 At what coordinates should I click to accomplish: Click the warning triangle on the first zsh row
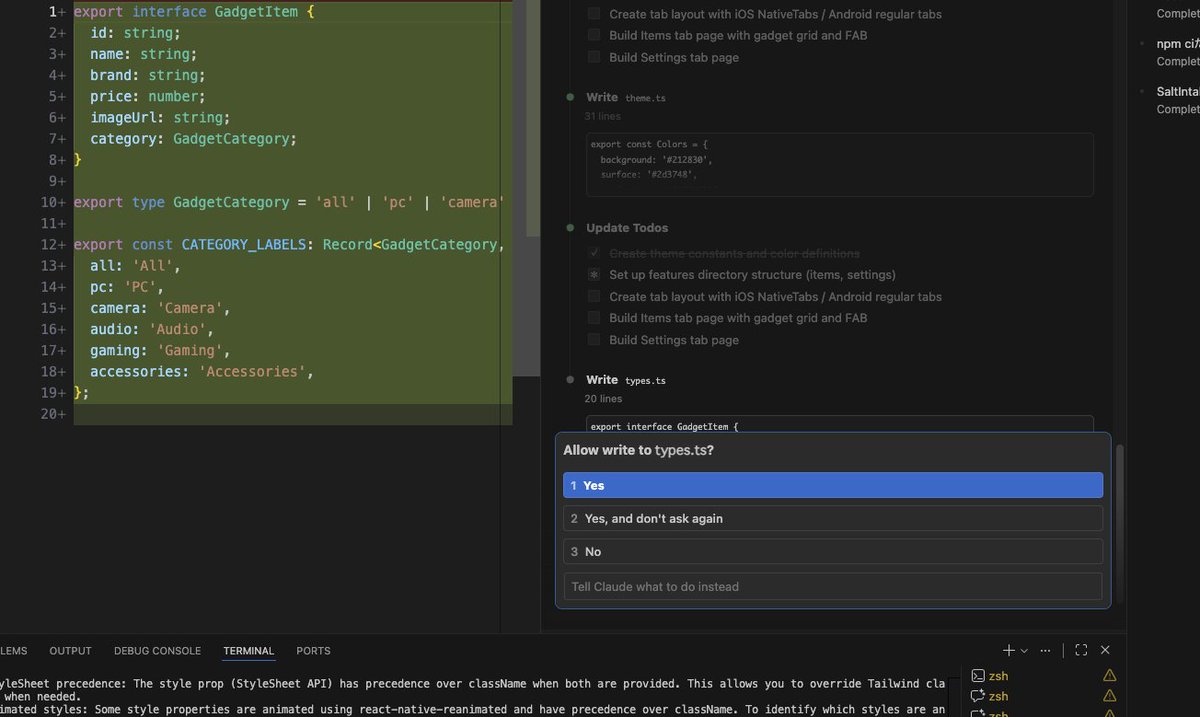[x=1109, y=676]
